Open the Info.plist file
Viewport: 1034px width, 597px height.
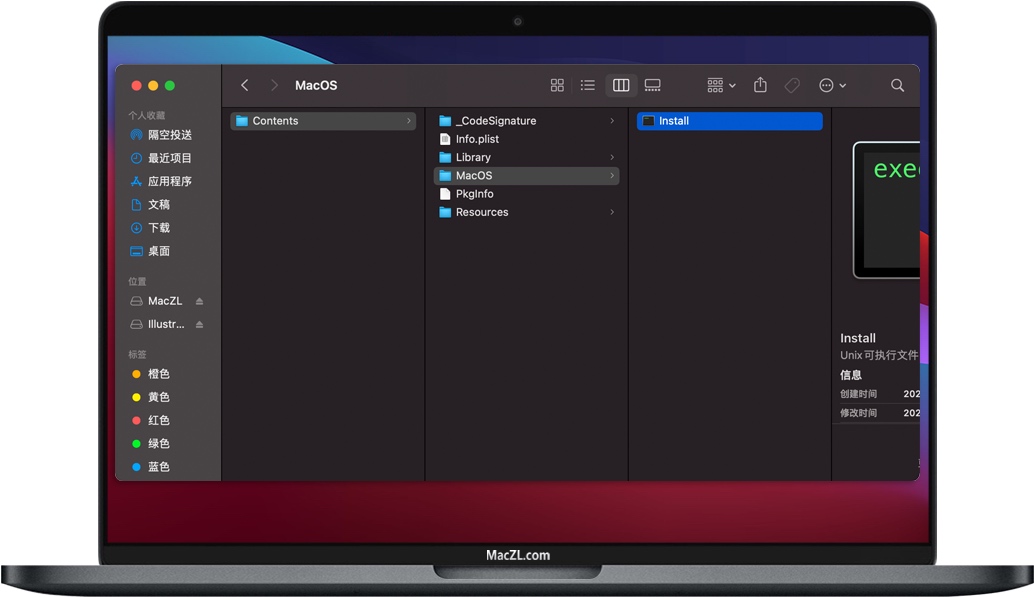[478, 139]
